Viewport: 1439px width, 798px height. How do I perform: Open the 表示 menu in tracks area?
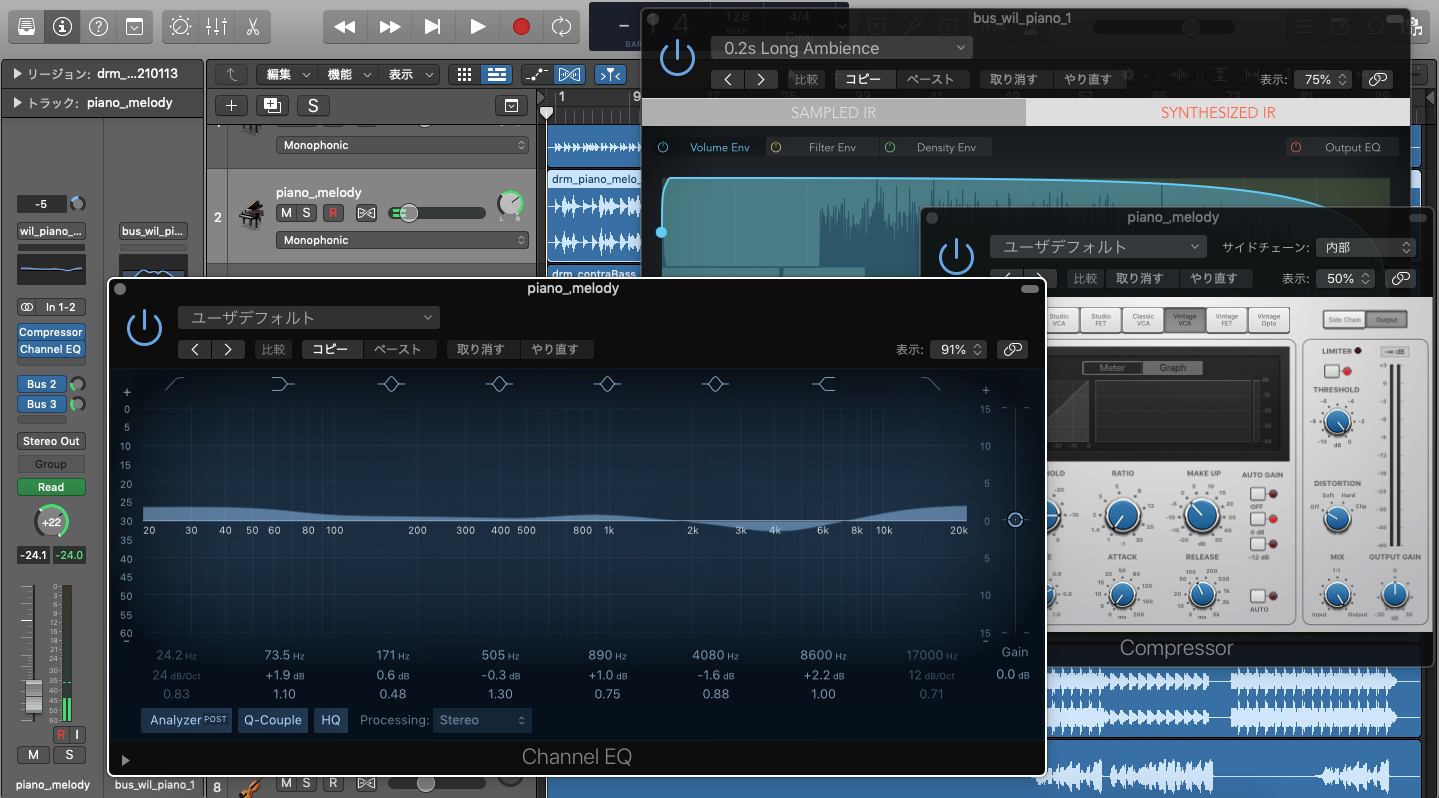pos(409,74)
